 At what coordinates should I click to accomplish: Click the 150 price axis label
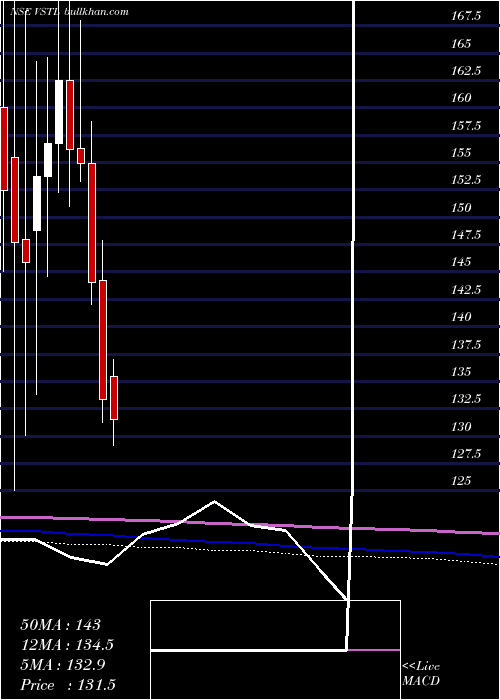click(461, 208)
